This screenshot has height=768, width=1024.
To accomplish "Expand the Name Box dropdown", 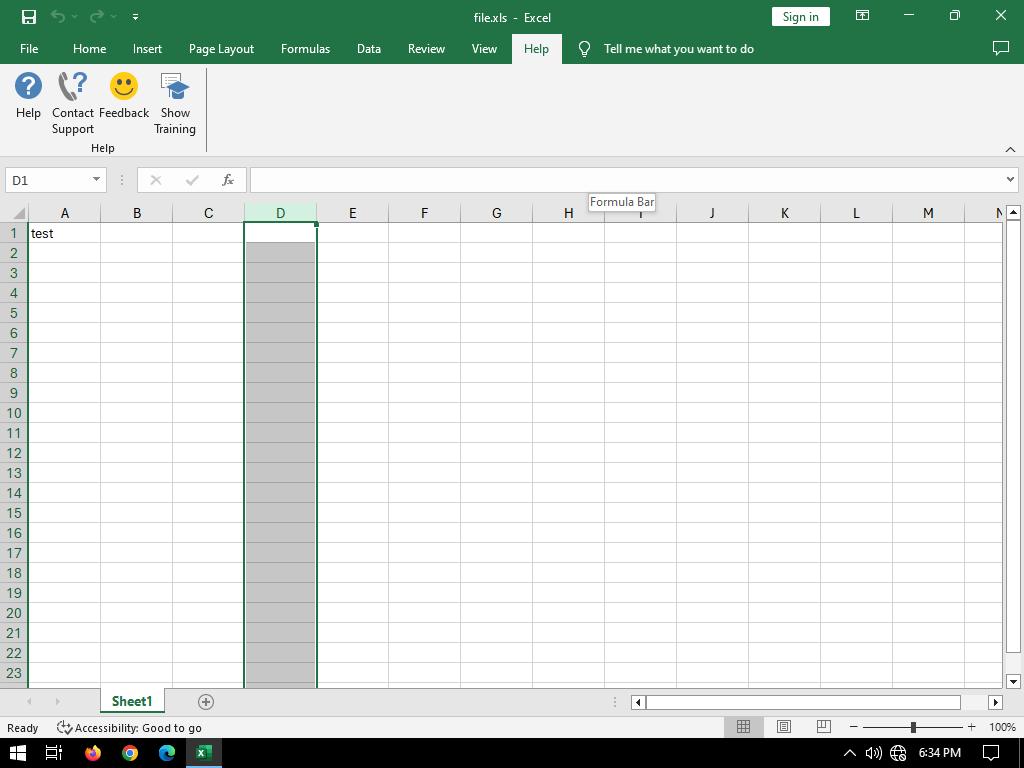I will [x=96, y=180].
